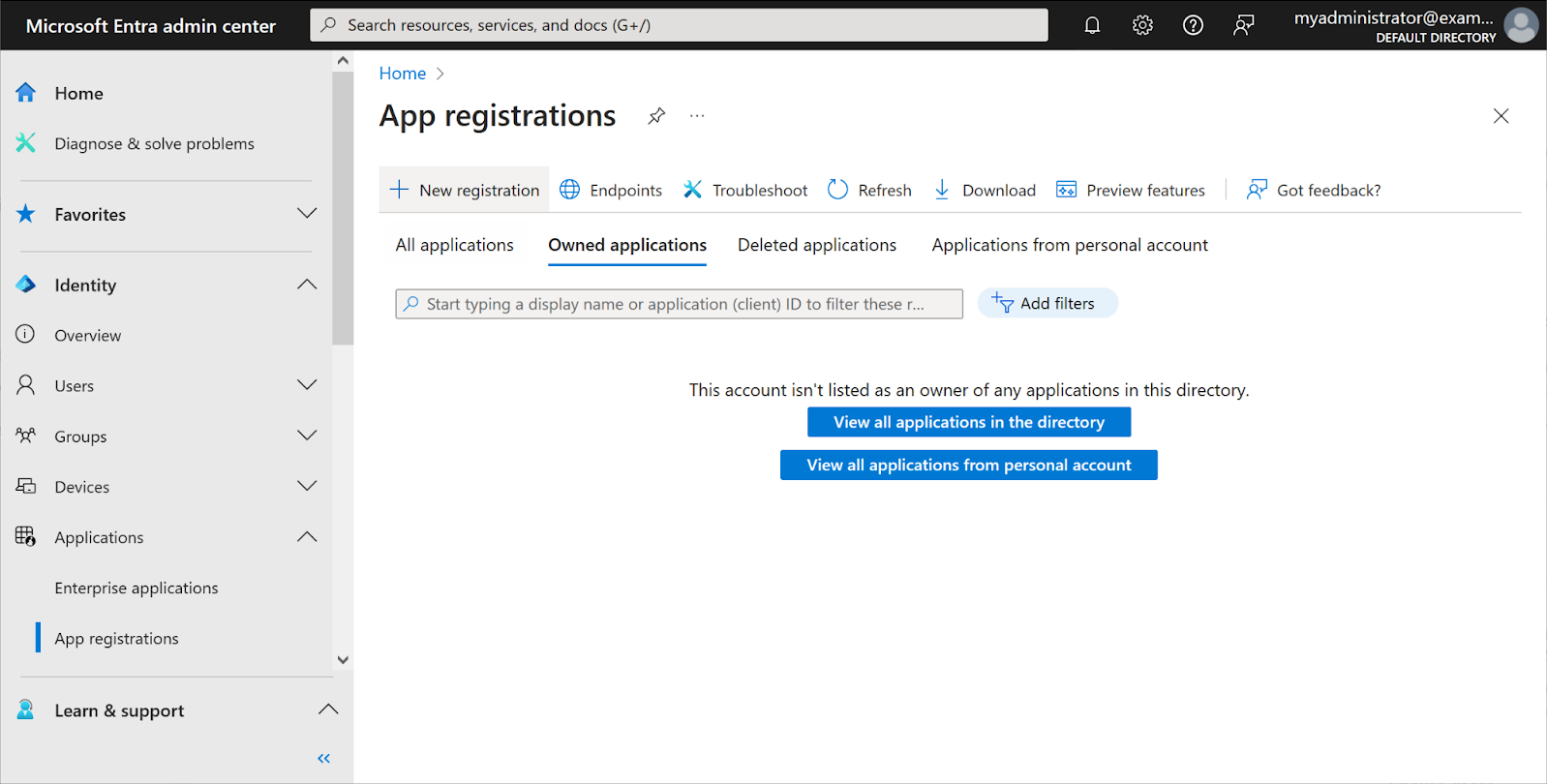Image resolution: width=1547 pixels, height=784 pixels.
Task: Click the Overview info icon
Action: 25,335
